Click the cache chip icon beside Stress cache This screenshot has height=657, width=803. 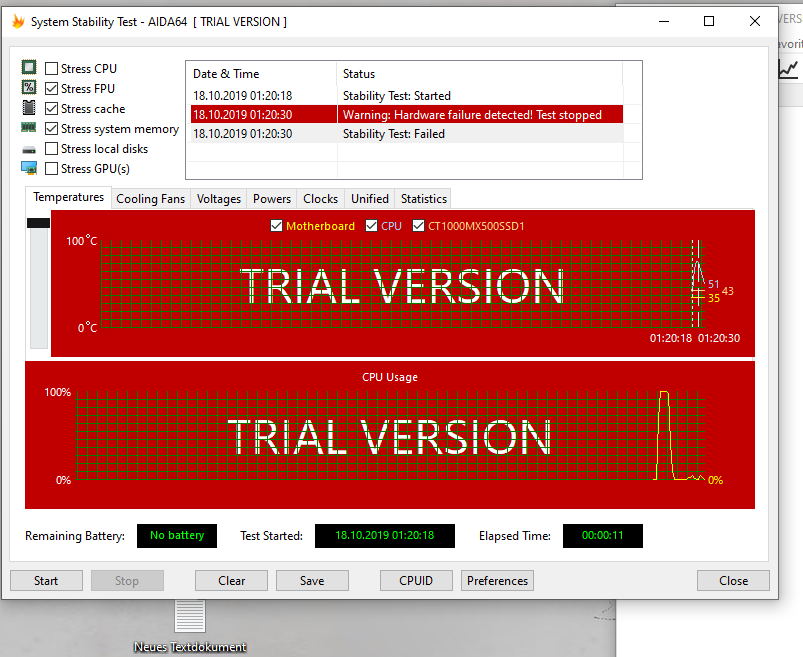click(29, 108)
